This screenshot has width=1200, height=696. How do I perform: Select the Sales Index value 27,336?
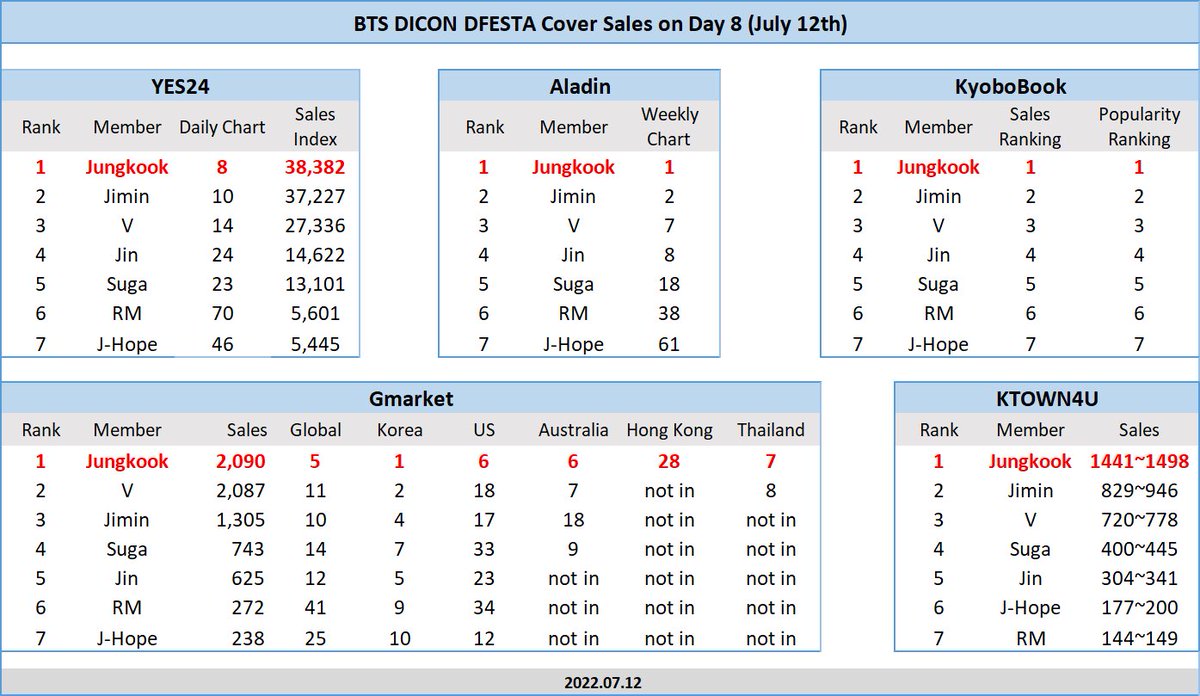pyautogui.click(x=314, y=226)
